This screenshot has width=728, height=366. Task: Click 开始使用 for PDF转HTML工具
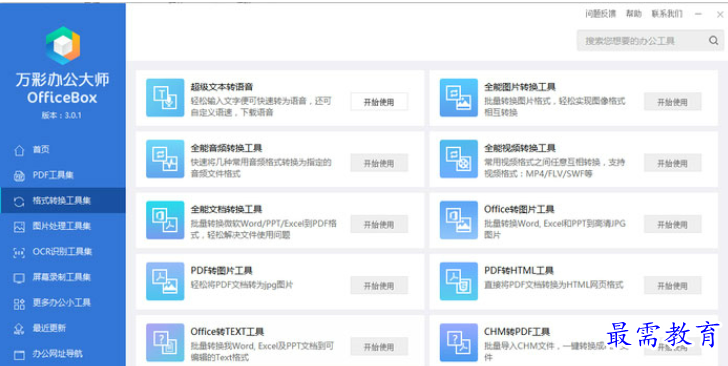672,286
